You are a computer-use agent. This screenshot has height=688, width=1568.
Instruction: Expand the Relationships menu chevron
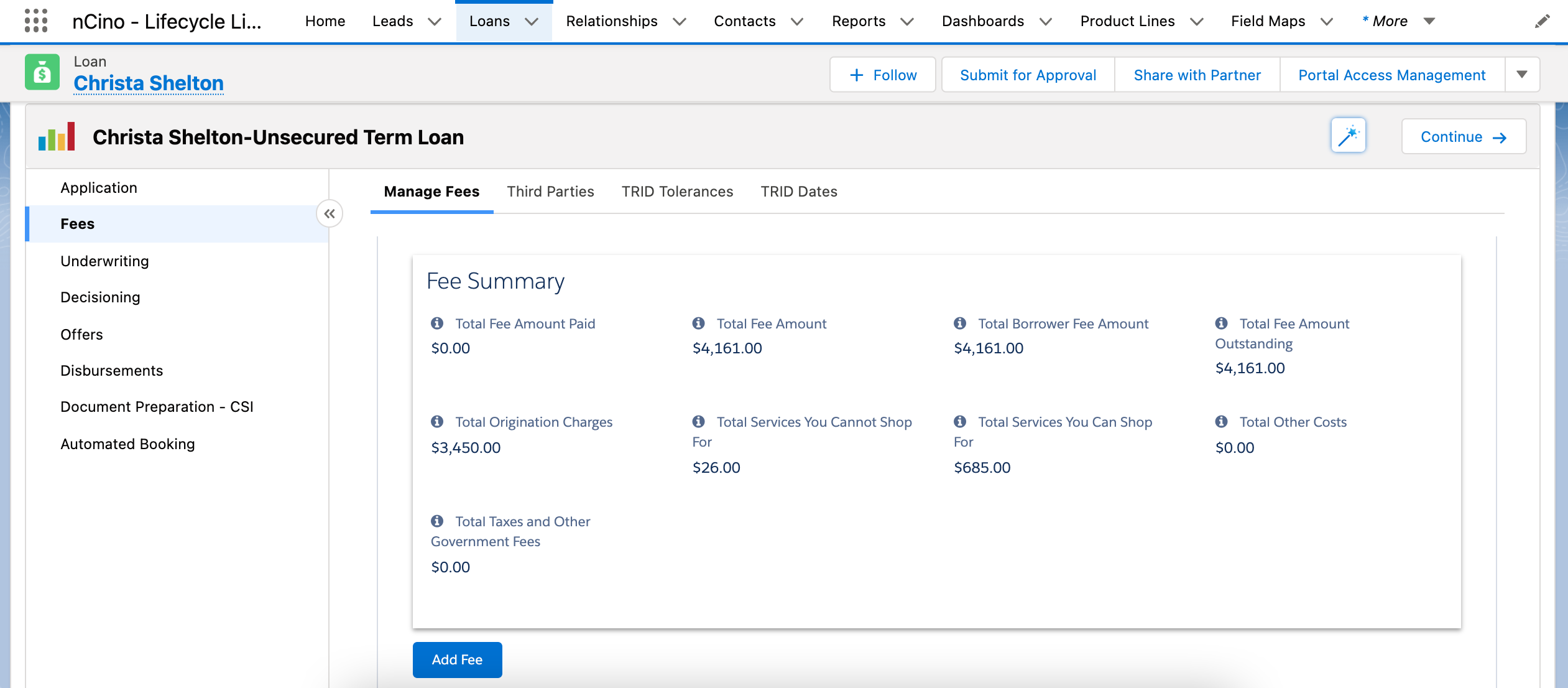tap(680, 22)
